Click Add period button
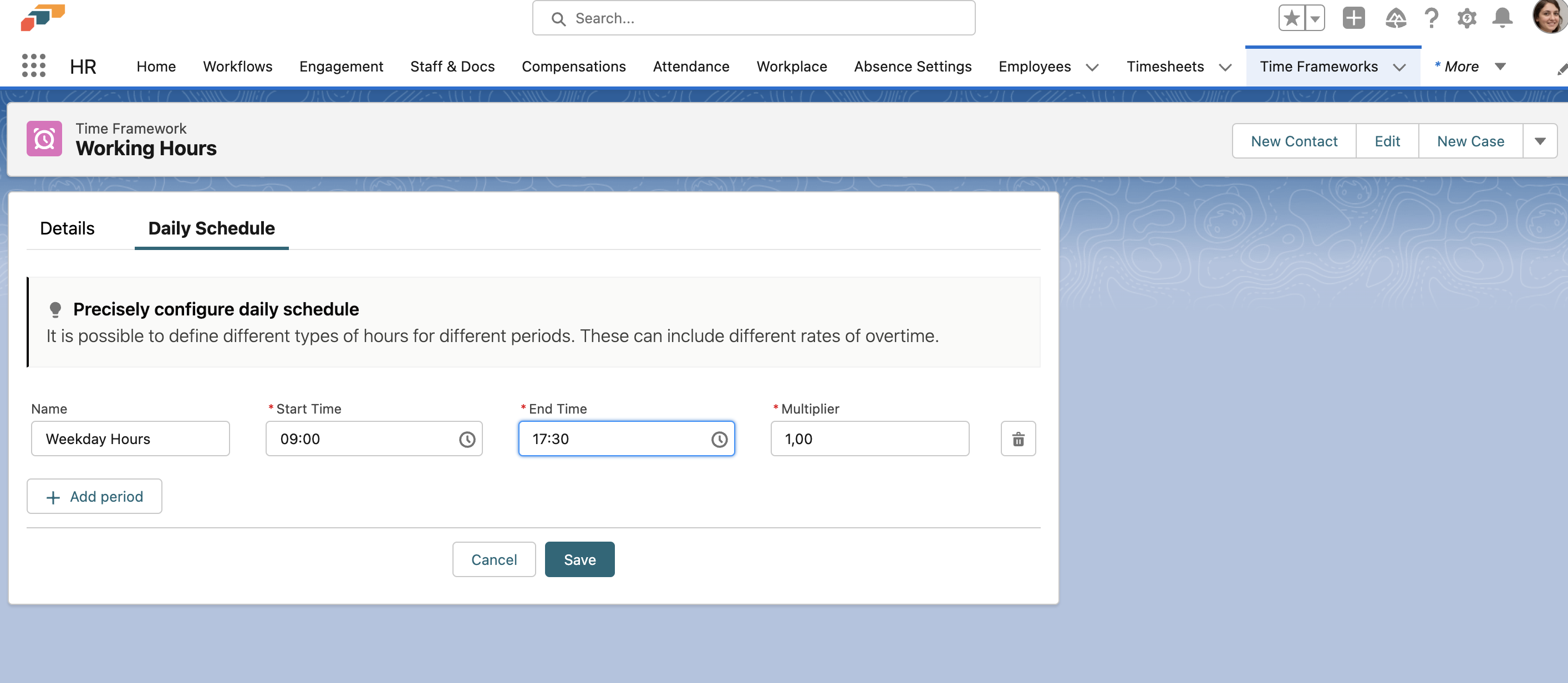This screenshot has width=1568, height=683. [94, 497]
